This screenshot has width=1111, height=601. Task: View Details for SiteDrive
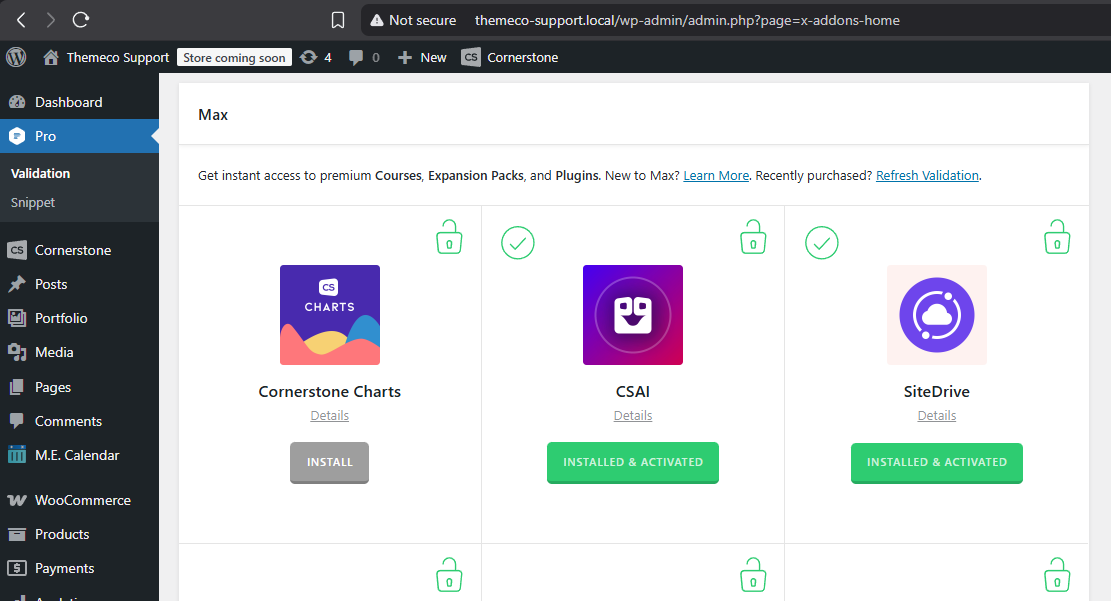936,415
